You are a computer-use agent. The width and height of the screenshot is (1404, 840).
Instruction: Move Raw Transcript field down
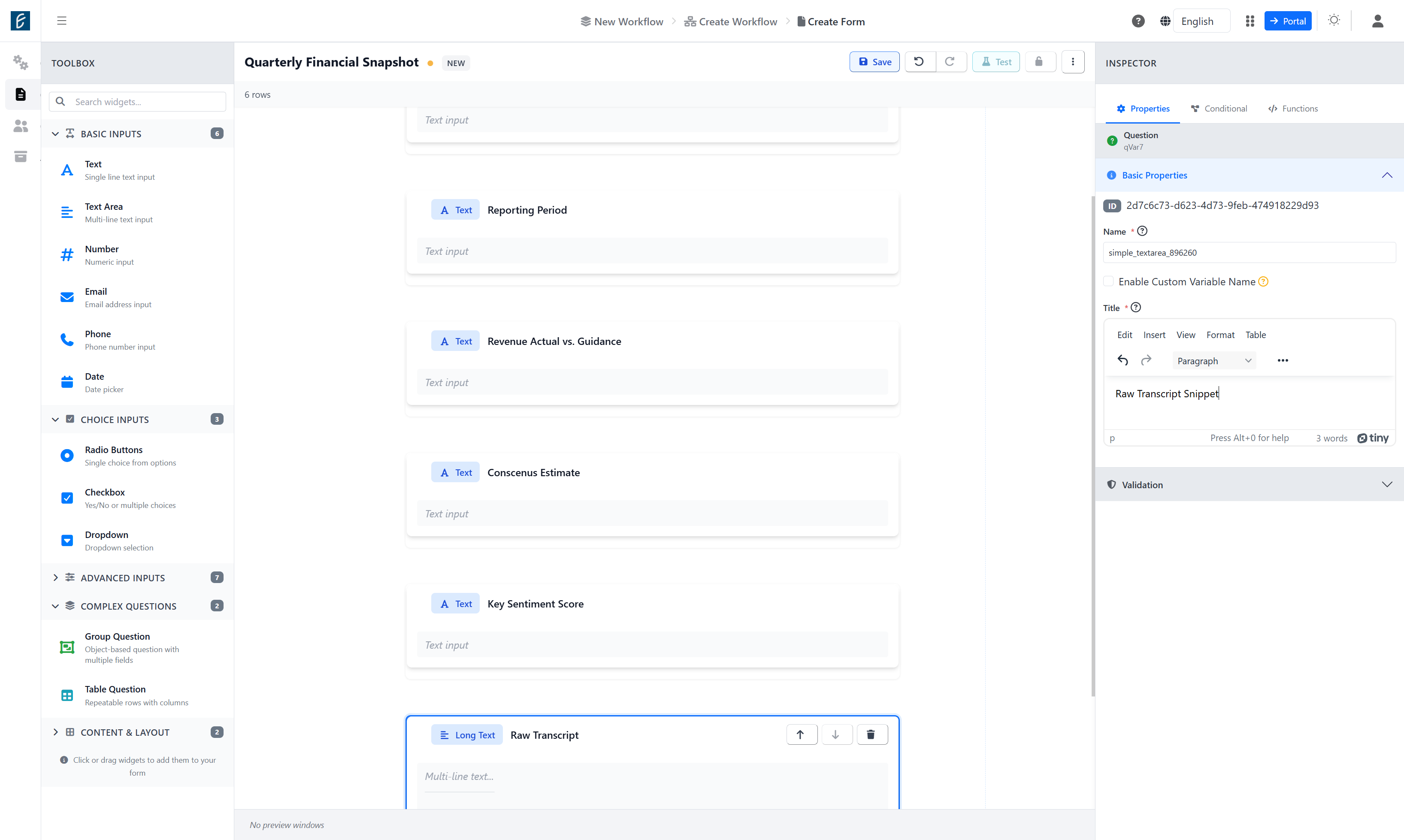tap(836, 735)
